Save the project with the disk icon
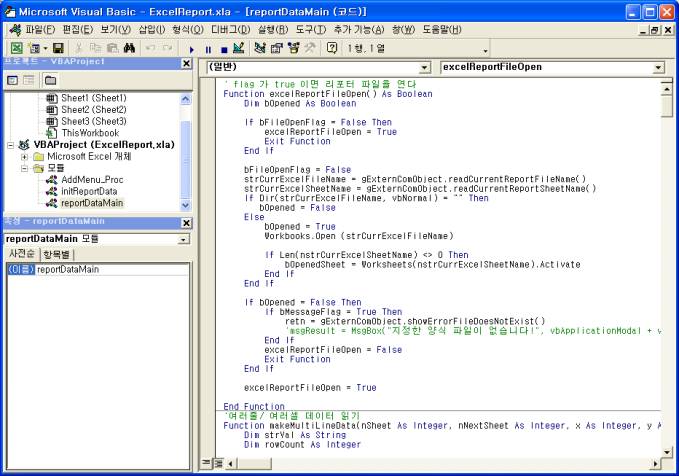The image size is (679, 476). tap(58, 48)
